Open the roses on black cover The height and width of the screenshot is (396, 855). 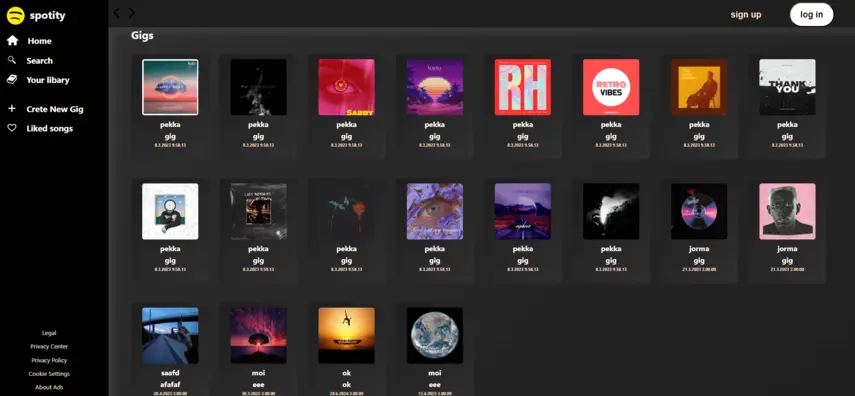(346, 211)
